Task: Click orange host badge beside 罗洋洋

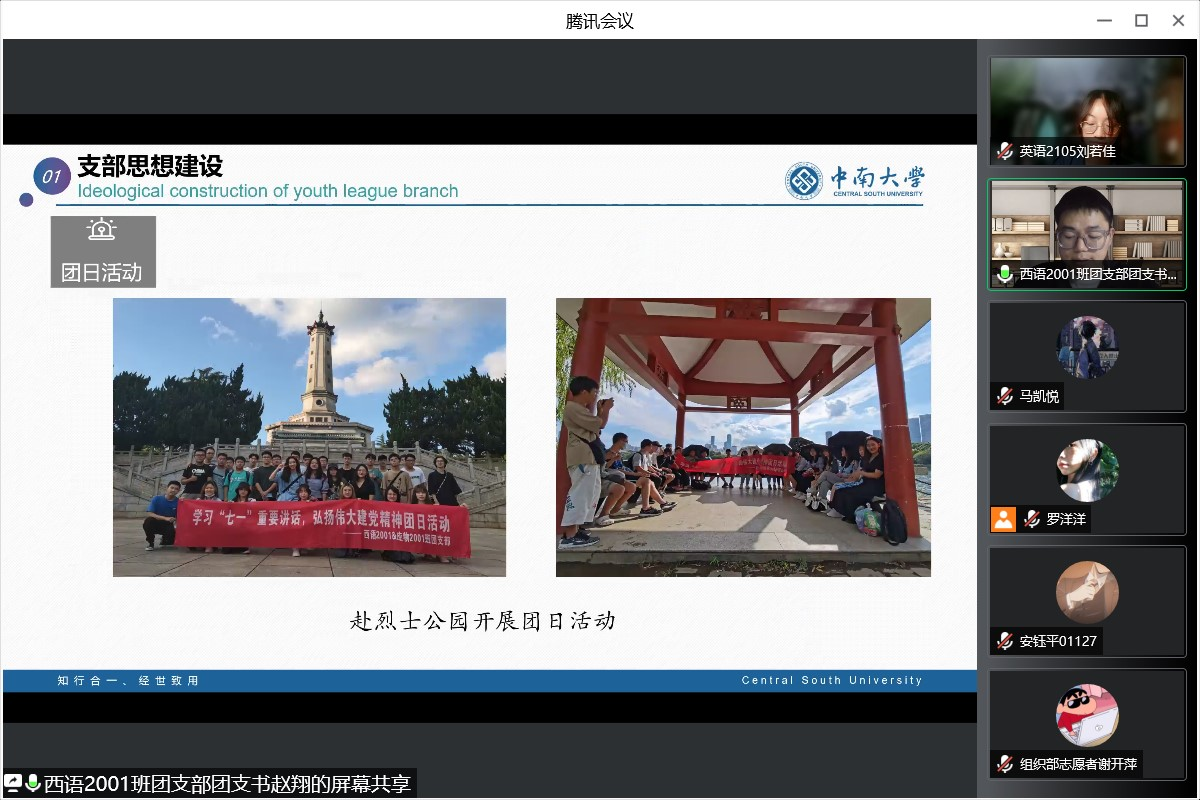Action: [x=1003, y=519]
